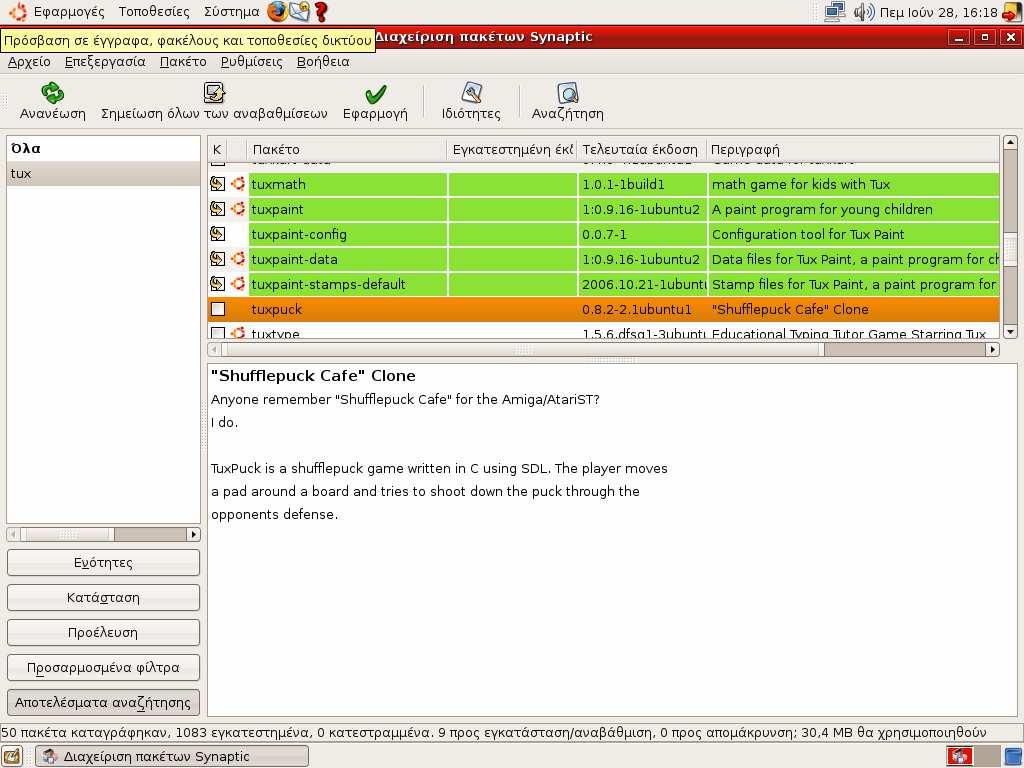Image resolution: width=1024 pixels, height=768 pixels.
Task: Click the Ubuntu logo next to tuxpaint-stamps-default
Action: point(238,284)
